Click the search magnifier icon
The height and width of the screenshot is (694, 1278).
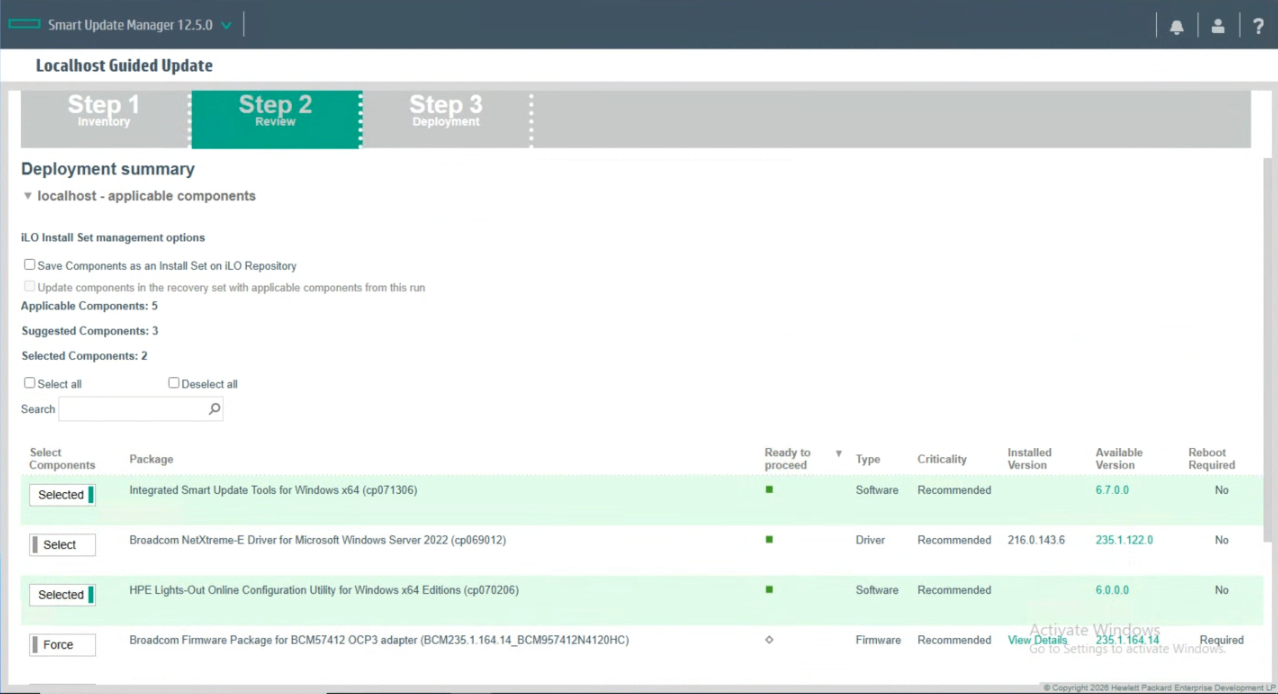coord(214,409)
